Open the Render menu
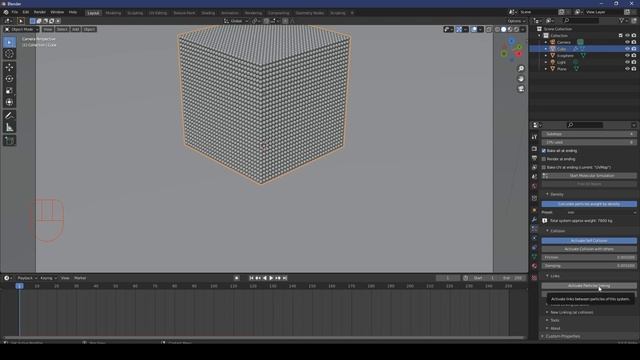640x360 pixels. pyautogui.click(x=40, y=12)
